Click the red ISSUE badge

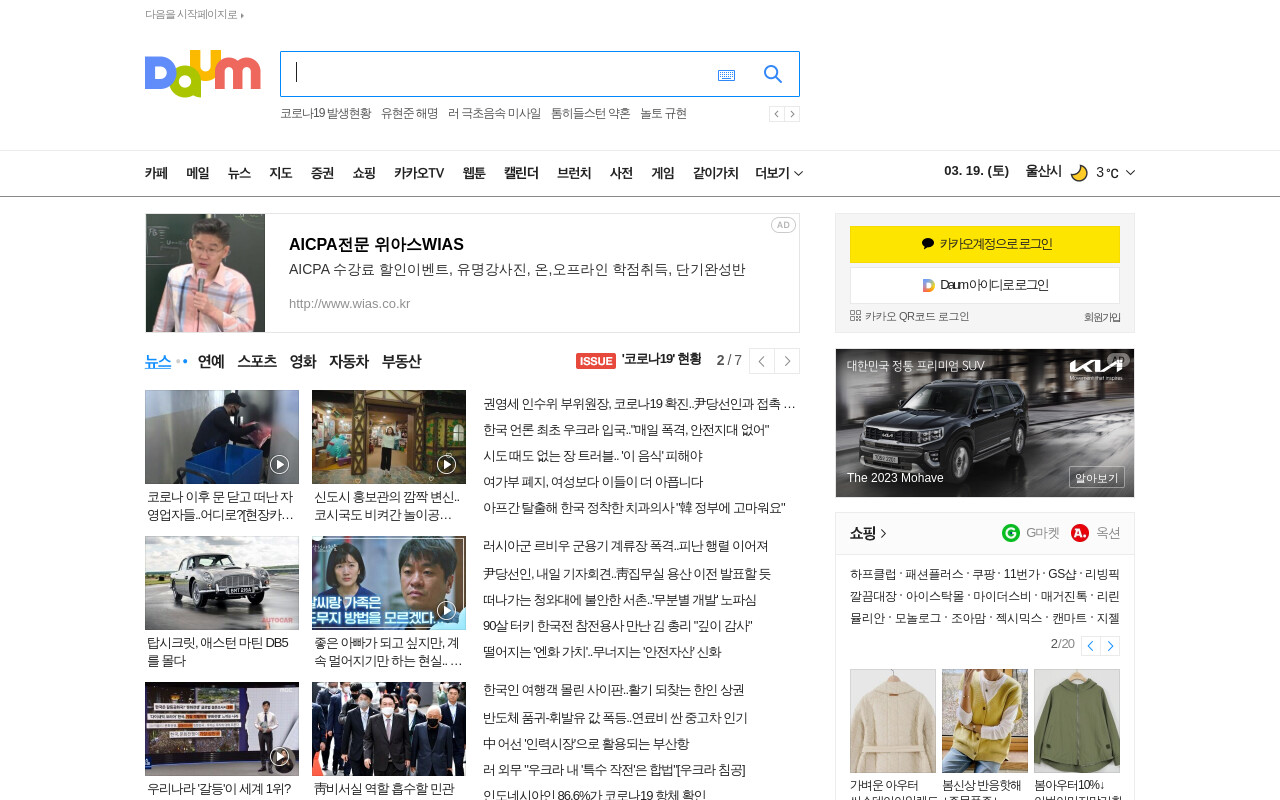point(596,361)
